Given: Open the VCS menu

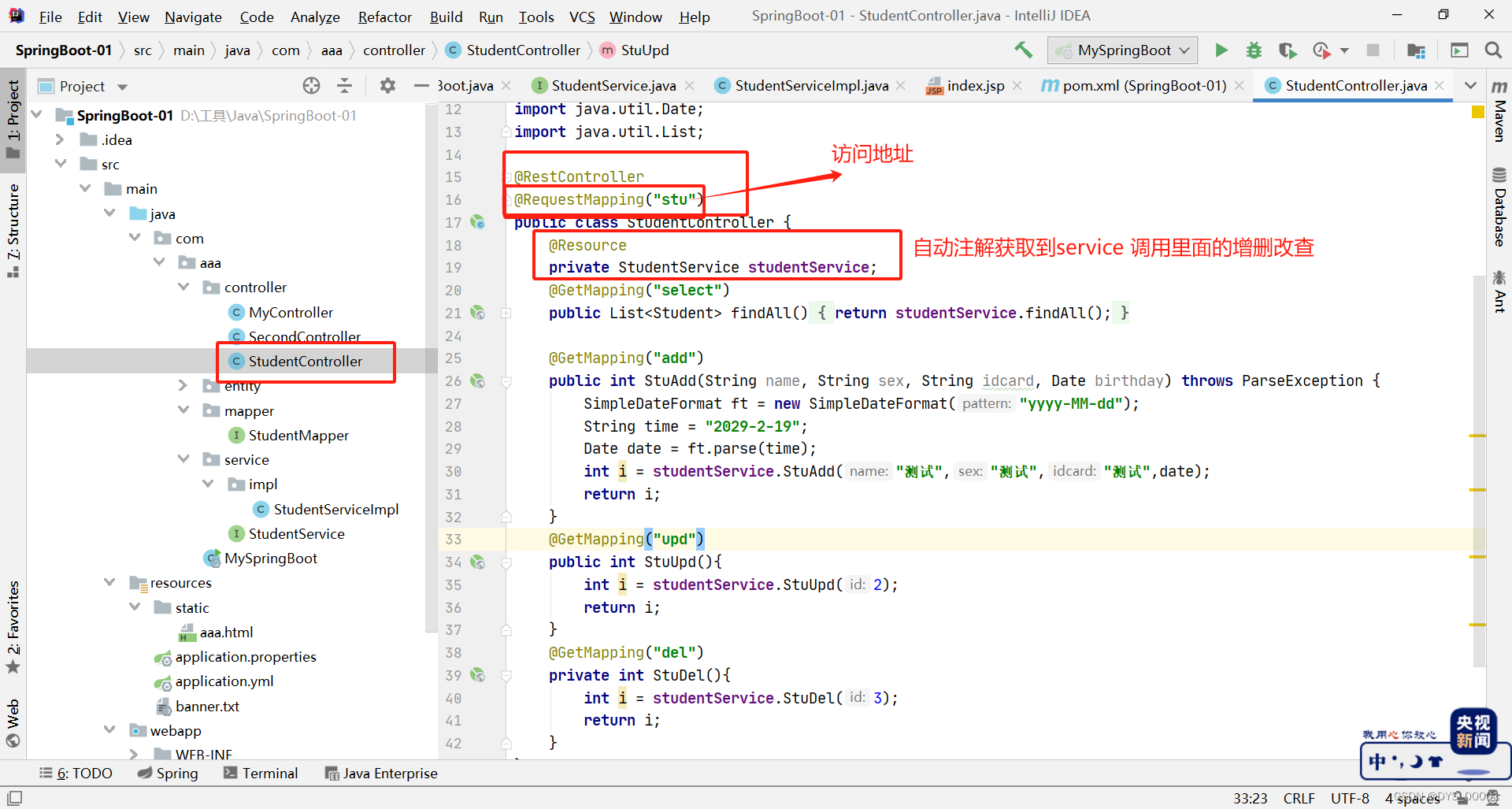Looking at the screenshot, I should point(582,17).
